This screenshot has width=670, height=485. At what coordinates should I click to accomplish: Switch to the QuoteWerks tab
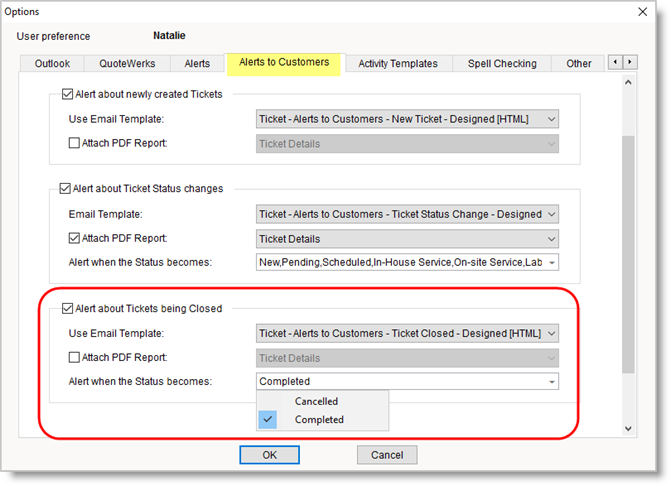(x=126, y=64)
